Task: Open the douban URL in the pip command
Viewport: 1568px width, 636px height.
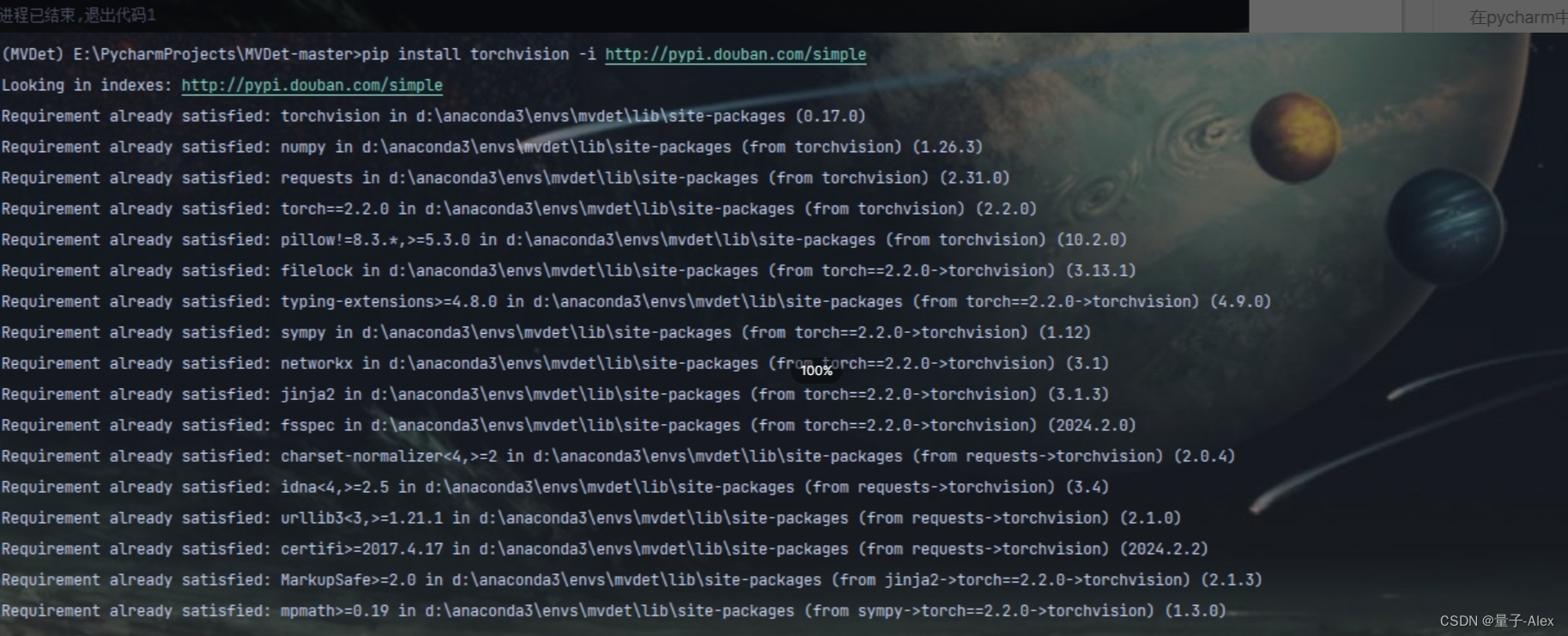Action: [x=736, y=54]
